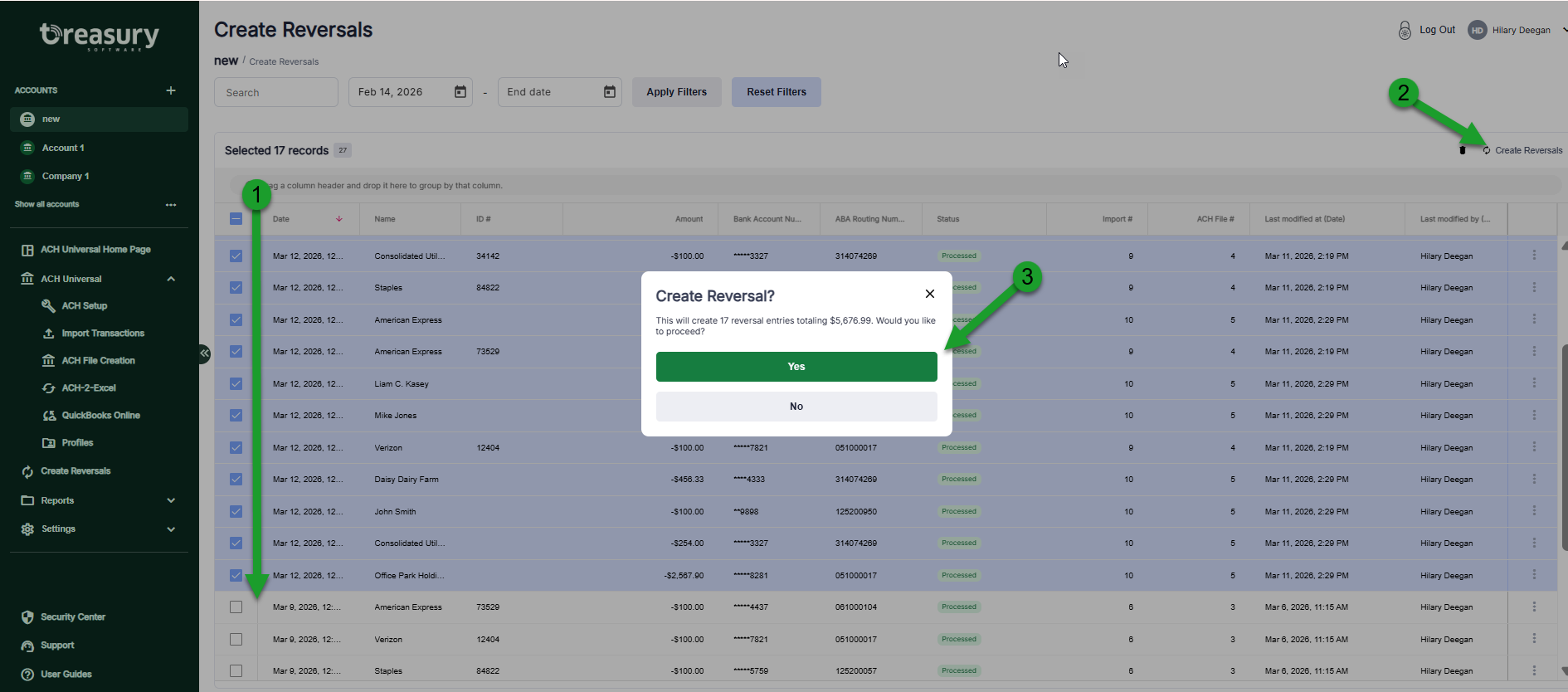Click the Security Center shield icon
This screenshot has height=692, width=1568.
coord(27,617)
